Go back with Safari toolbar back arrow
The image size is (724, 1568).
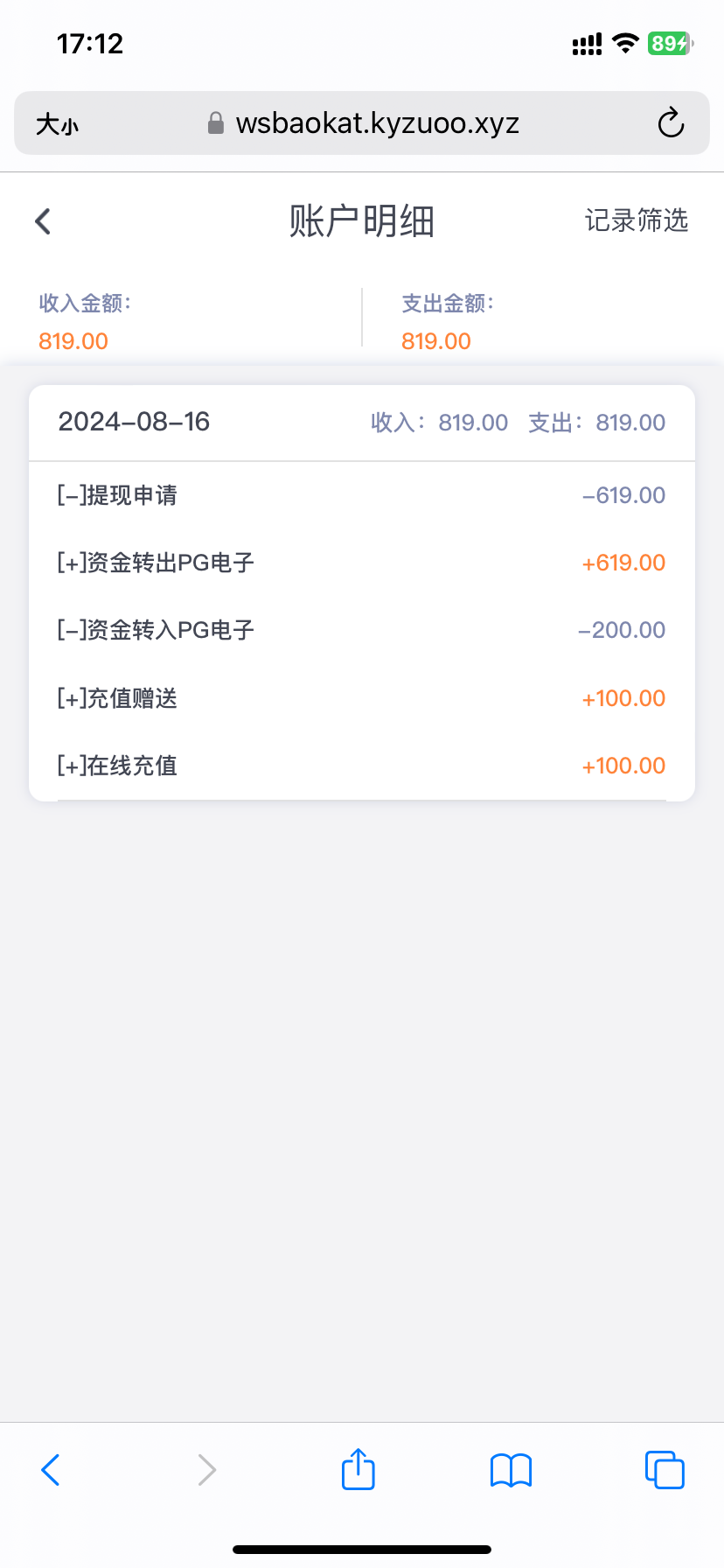coord(51,1470)
